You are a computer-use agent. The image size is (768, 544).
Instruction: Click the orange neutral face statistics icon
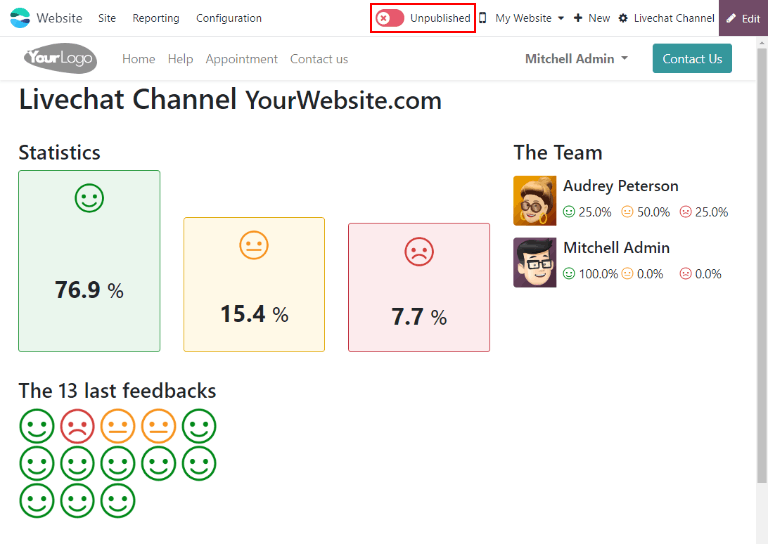pos(254,245)
